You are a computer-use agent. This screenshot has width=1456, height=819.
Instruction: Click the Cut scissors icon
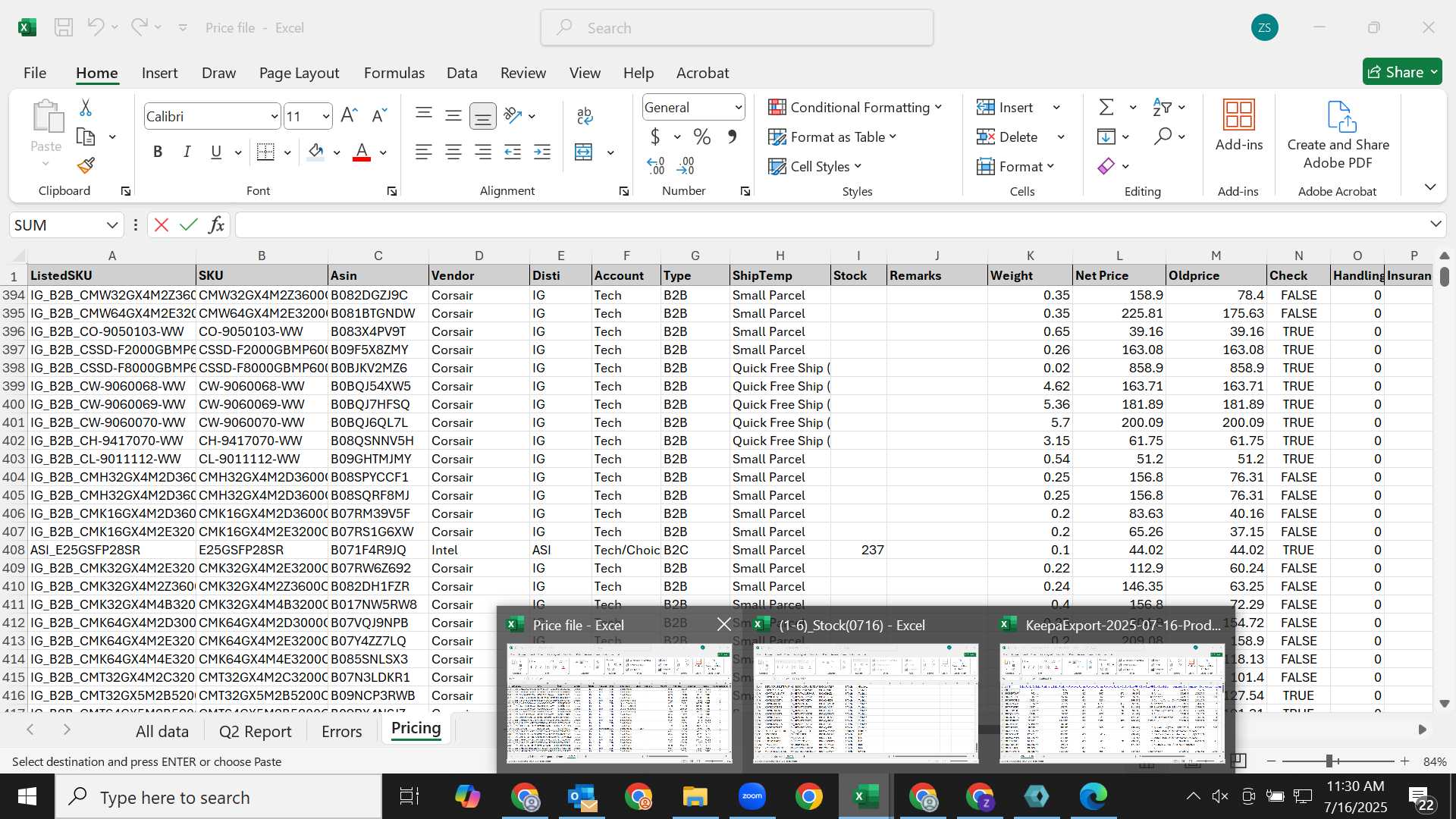[x=86, y=108]
